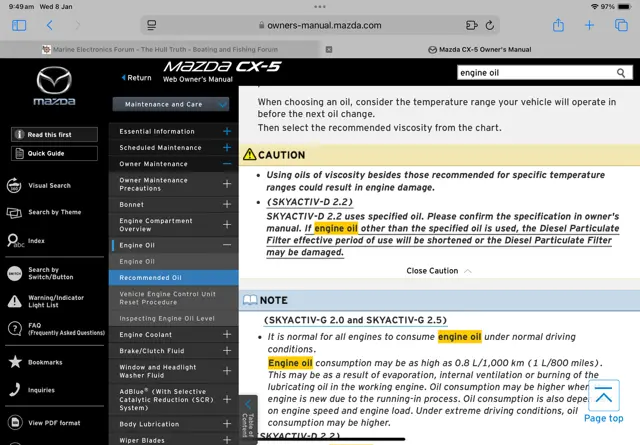This screenshot has height=445, width=640.
Task: Expand the Essential Information section
Action: point(227,131)
